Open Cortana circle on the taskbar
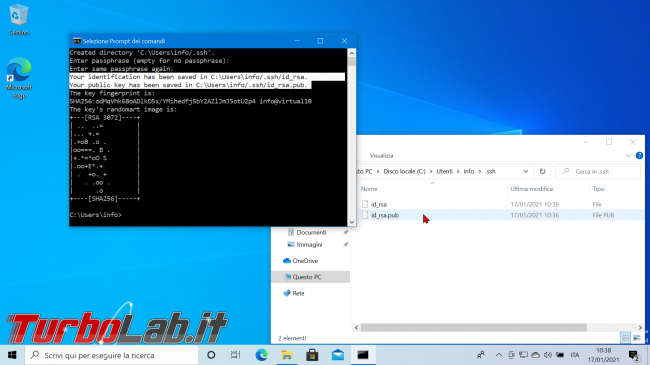Viewport: 650px width, 365px height. (211, 355)
